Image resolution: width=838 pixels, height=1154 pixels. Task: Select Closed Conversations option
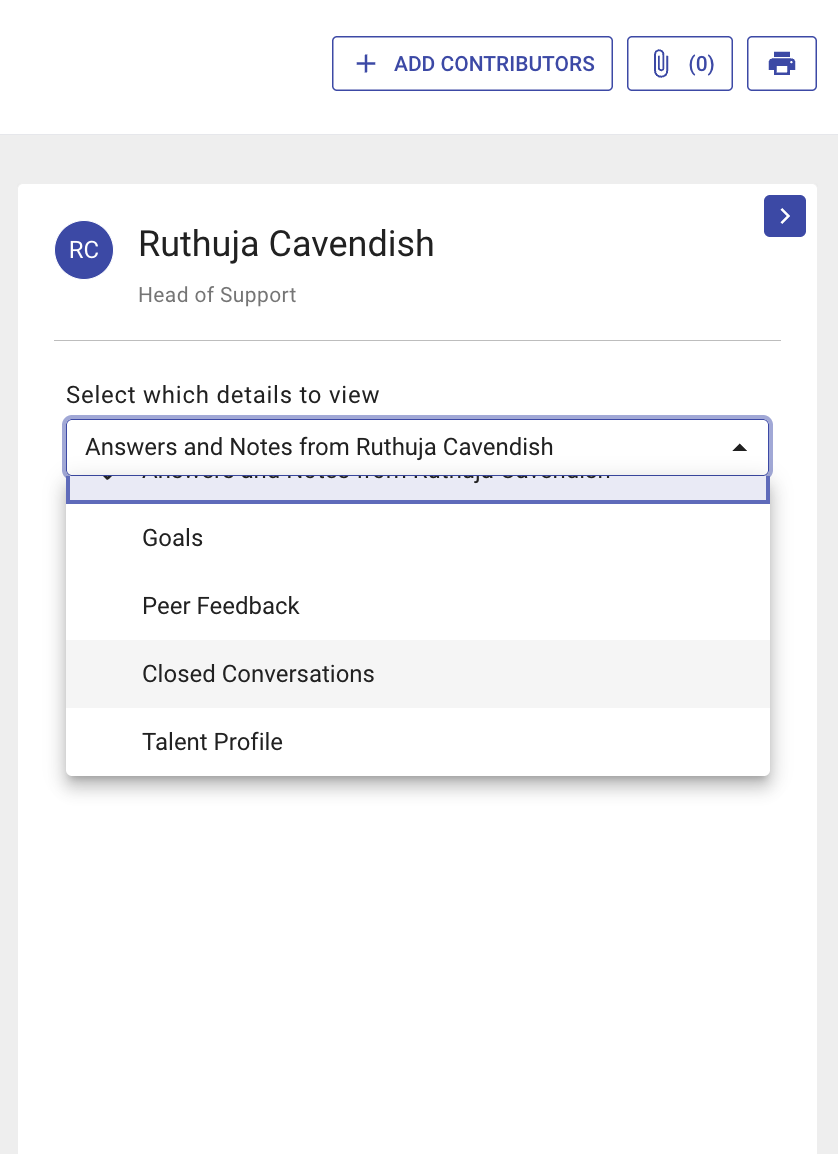click(418, 674)
